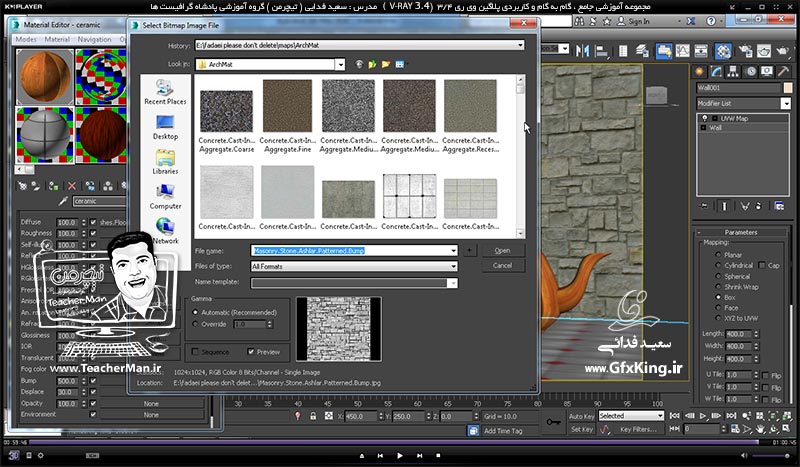Select Spherical mapping option
This screenshot has height=467, width=800.
[718, 276]
